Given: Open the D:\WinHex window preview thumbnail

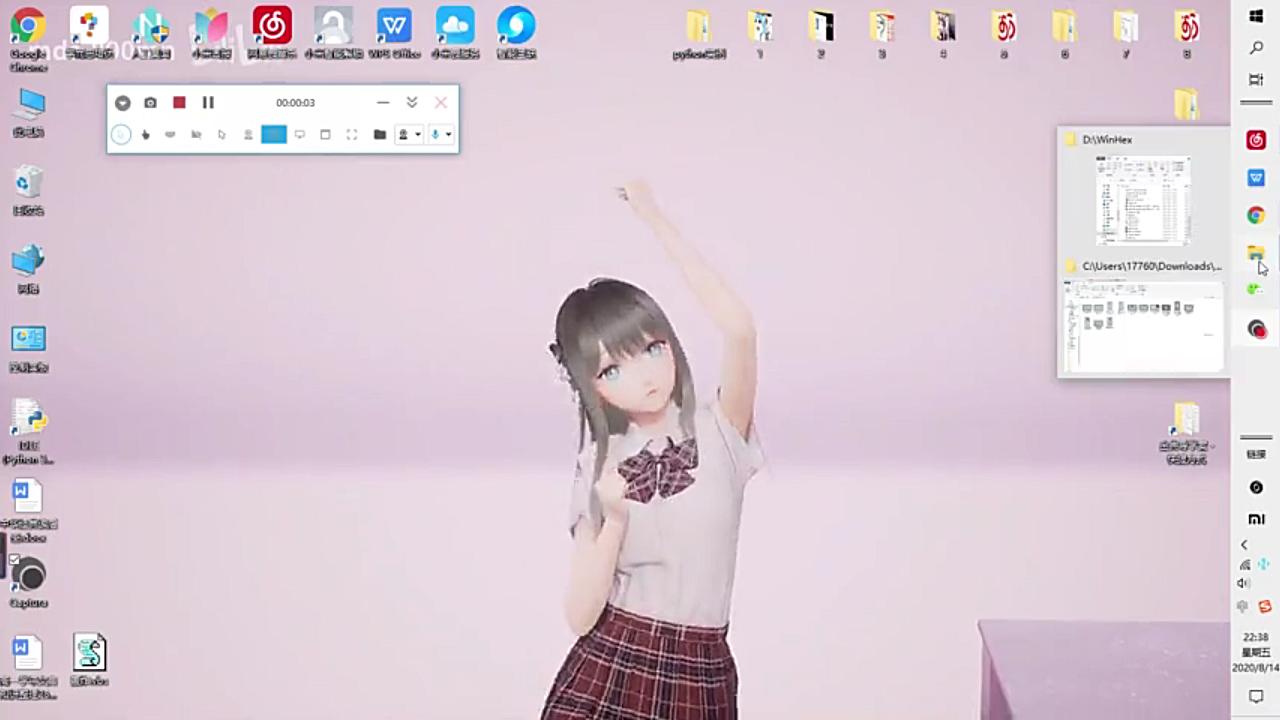Looking at the screenshot, I should [1143, 200].
